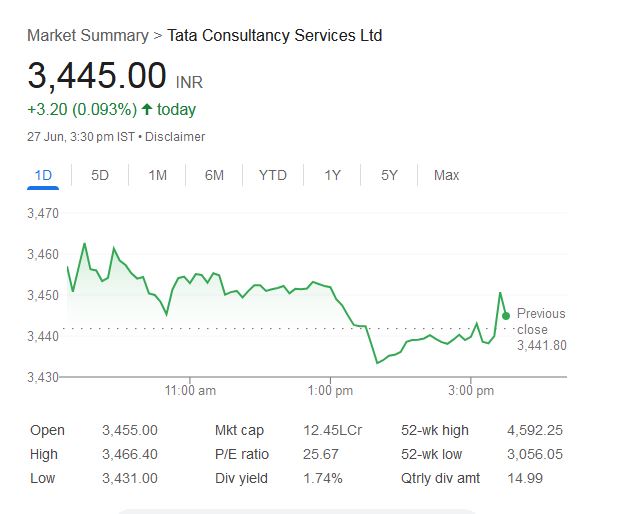This screenshot has height=514, width=620.
Task: Click the 1:00 pm axis label
Action: pos(330,390)
